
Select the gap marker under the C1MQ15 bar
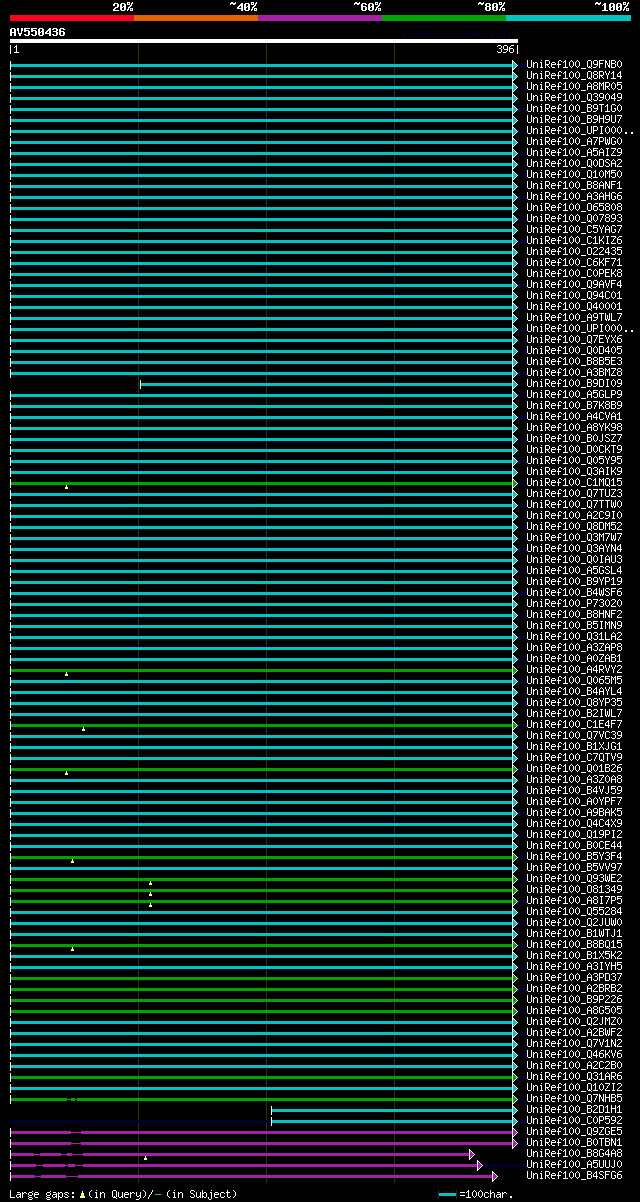67,487
